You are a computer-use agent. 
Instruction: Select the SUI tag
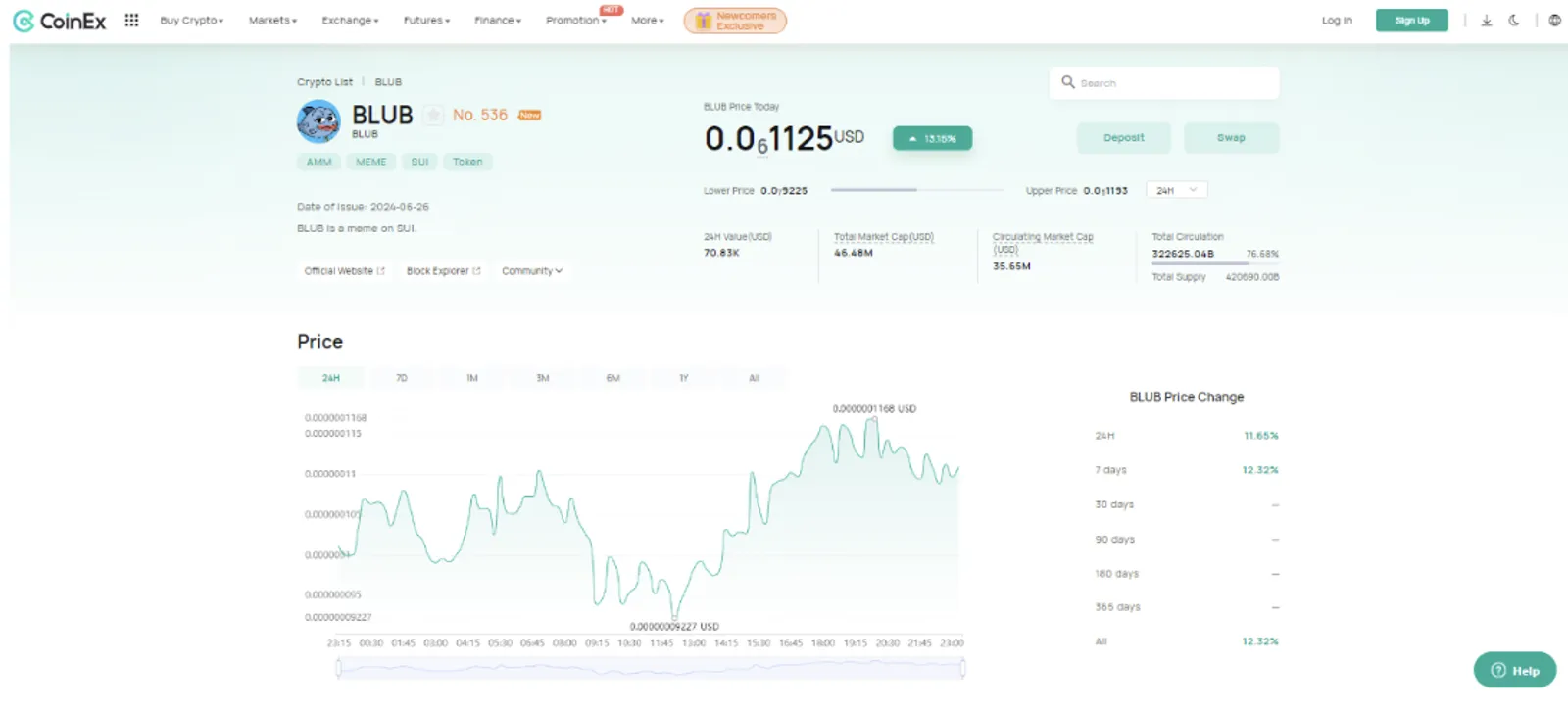[x=419, y=162]
